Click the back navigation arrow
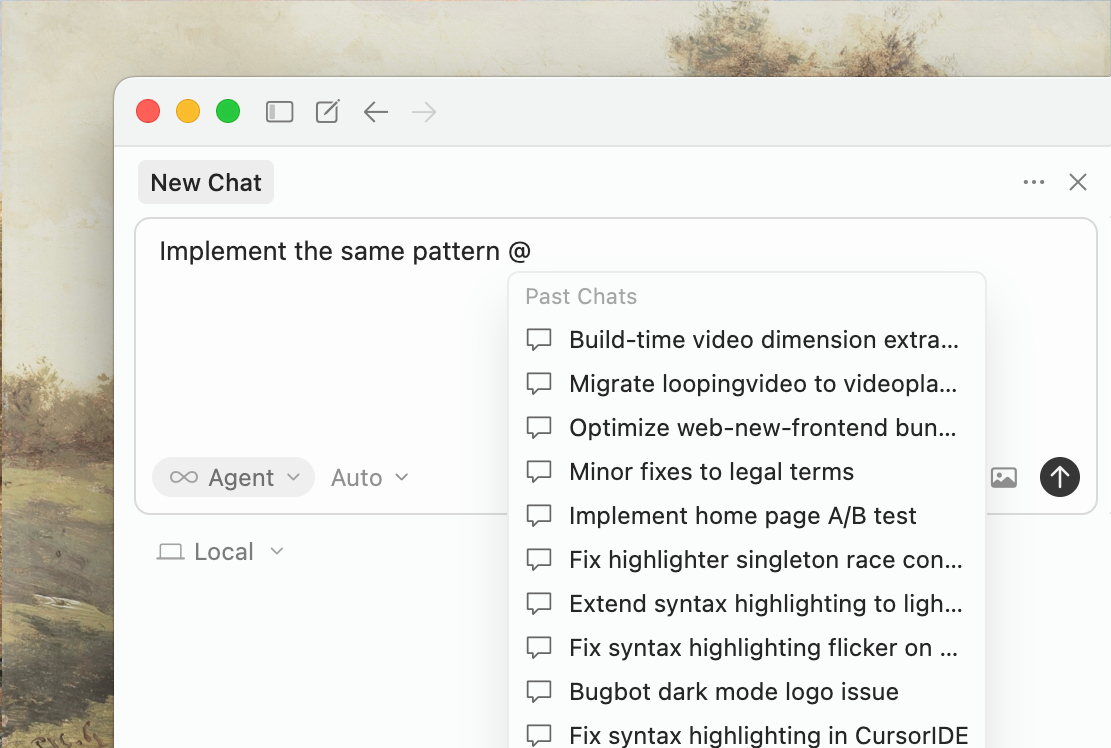The height and width of the screenshot is (748, 1111). pyautogui.click(x=375, y=112)
